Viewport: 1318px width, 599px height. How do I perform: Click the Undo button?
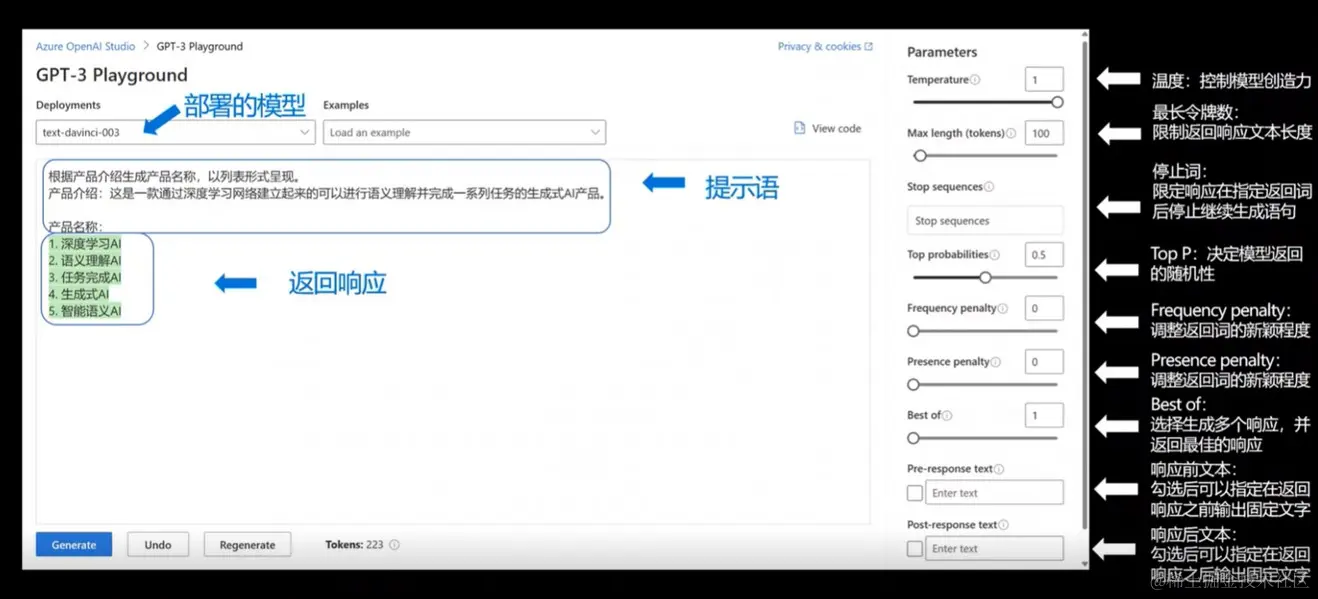[x=158, y=545]
